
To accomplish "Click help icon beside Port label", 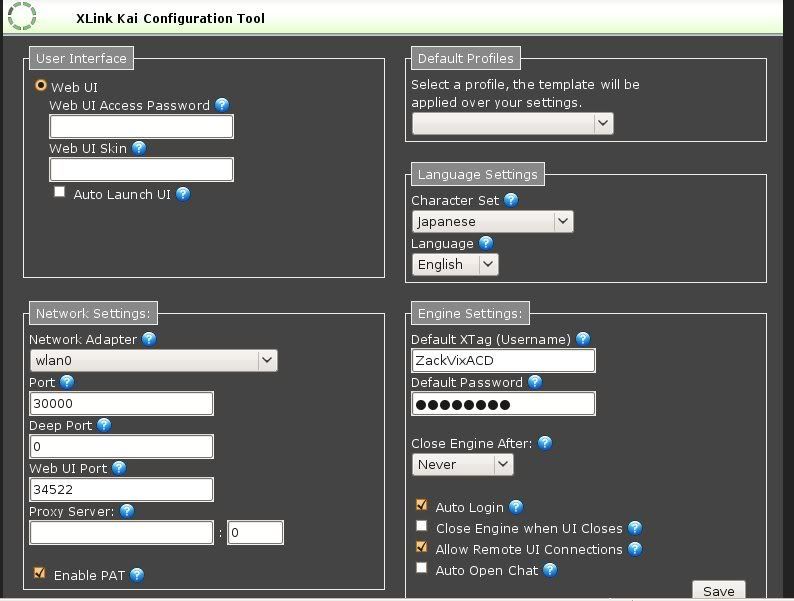I will pos(67,382).
